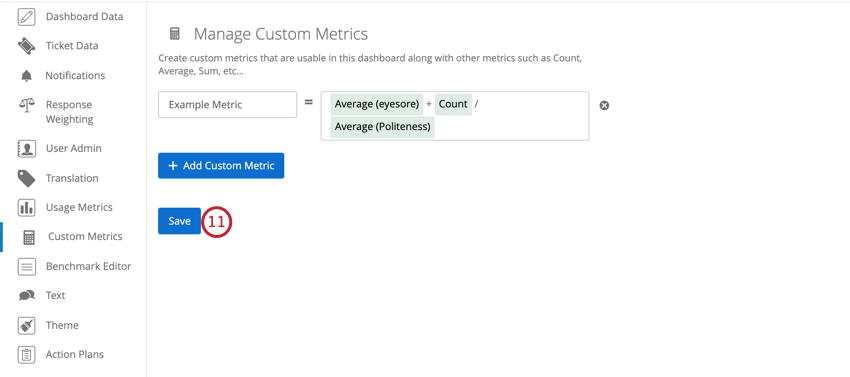Edit the Example Metric name field

point(227,105)
